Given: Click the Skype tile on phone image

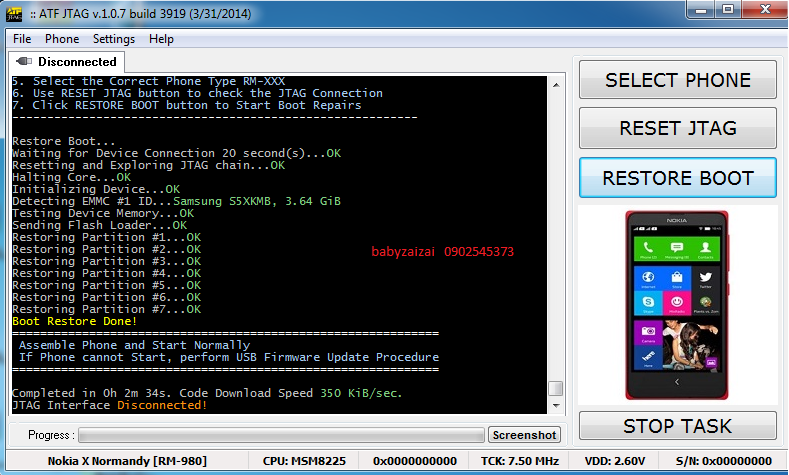Looking at the screenshot, I should click(x=647, y=301).
